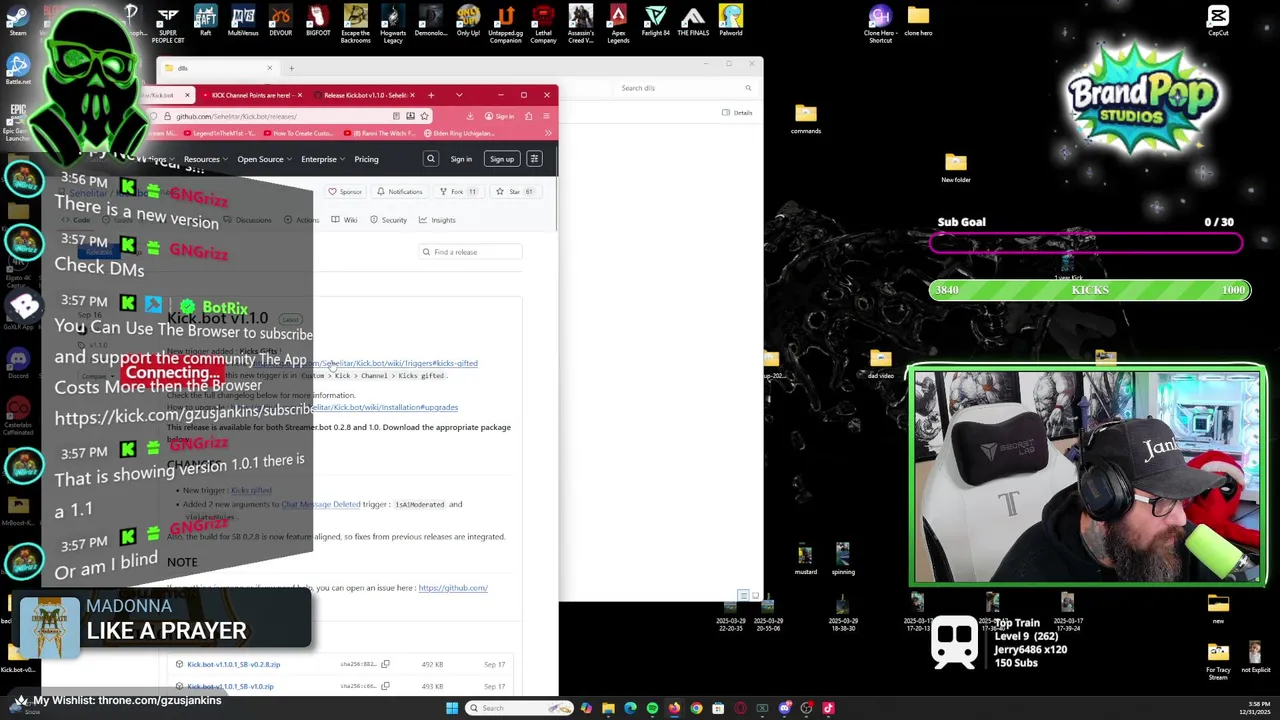Open GitHub appearance settings icon beside Sign up
Screen dimensions: 1280x720
(x=534, y=159)
